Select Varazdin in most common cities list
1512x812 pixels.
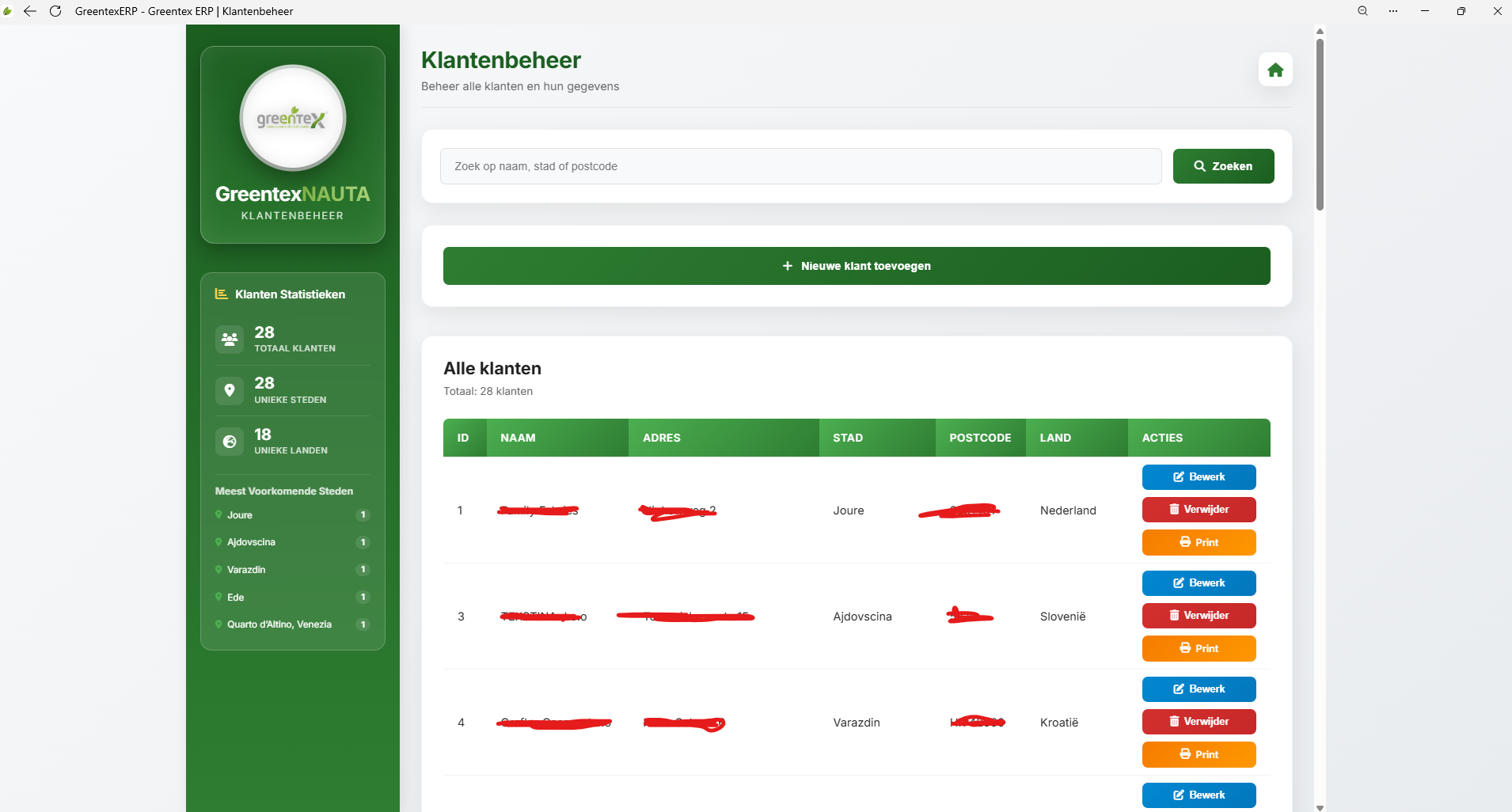(x=292, y=570)
